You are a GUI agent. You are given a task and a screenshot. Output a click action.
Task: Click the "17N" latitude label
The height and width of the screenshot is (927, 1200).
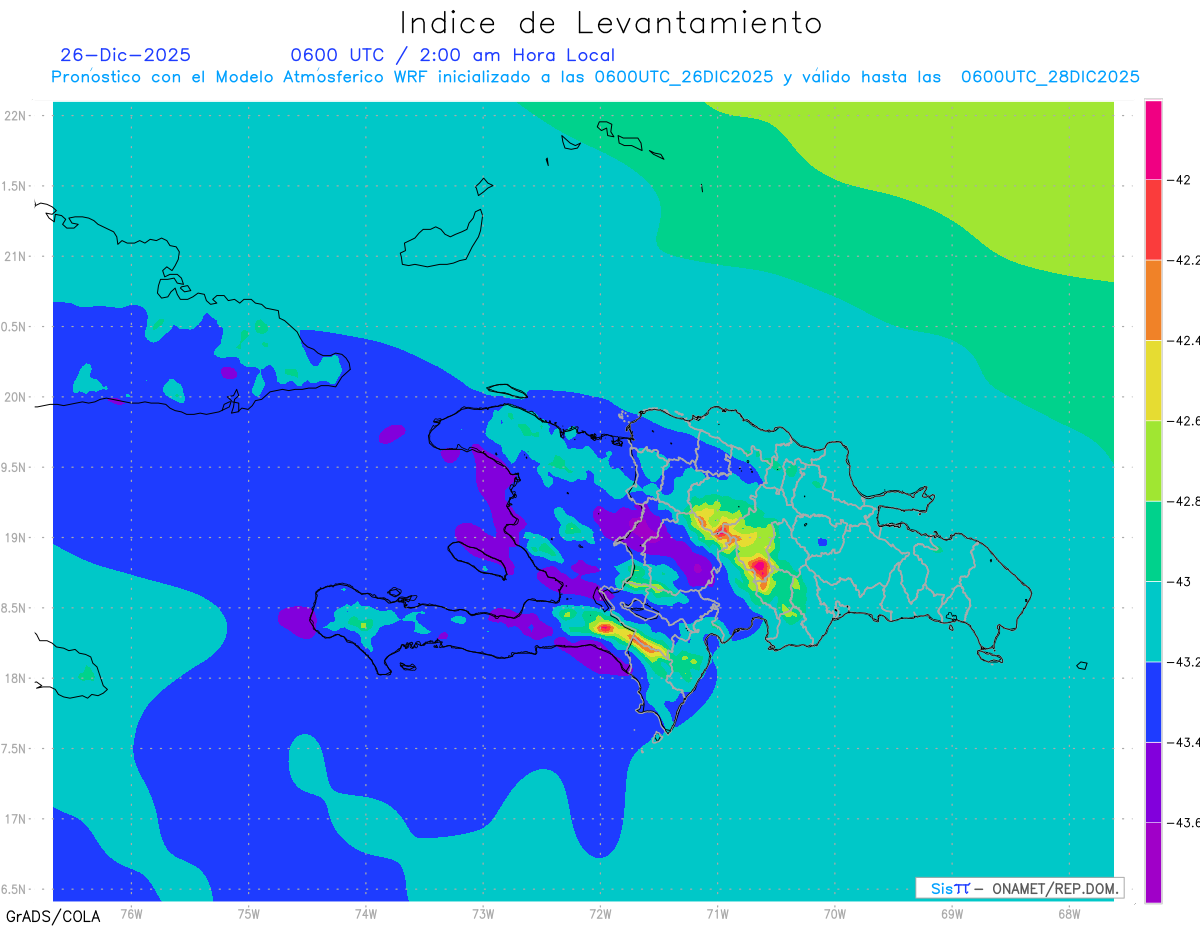tap(17, 819)
